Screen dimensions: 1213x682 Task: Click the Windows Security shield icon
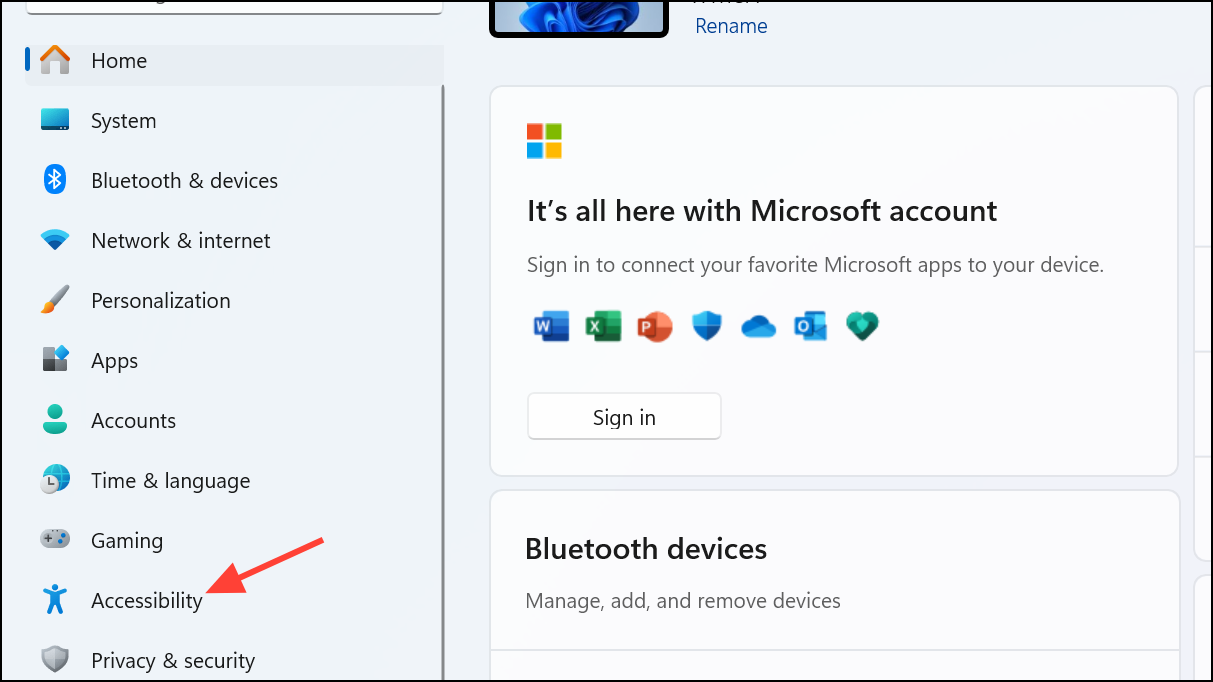click(x=707, y=325)
